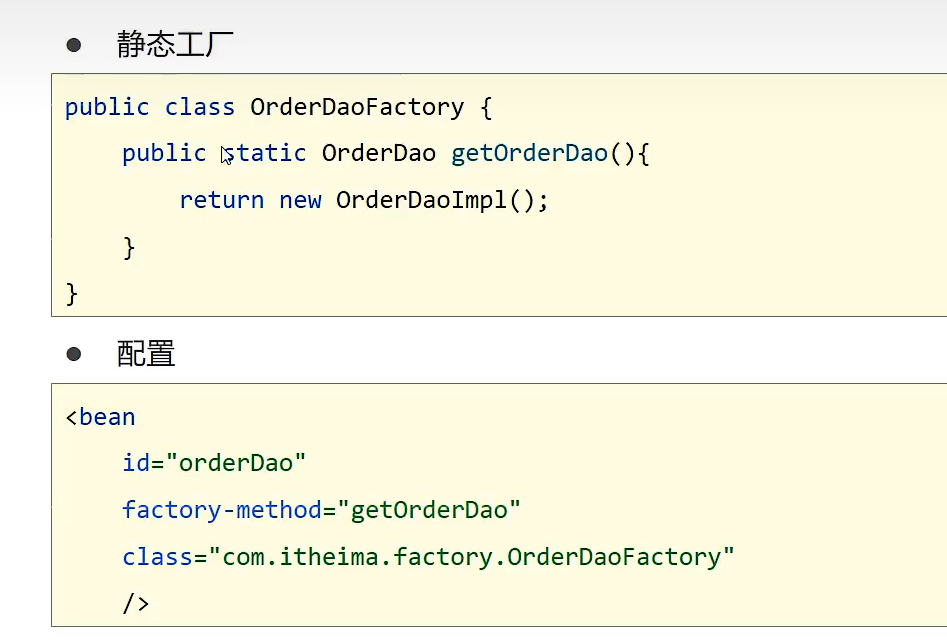Click the last closing brace of the class
Screen dimensions: 947x643
[x=71, y=293]
